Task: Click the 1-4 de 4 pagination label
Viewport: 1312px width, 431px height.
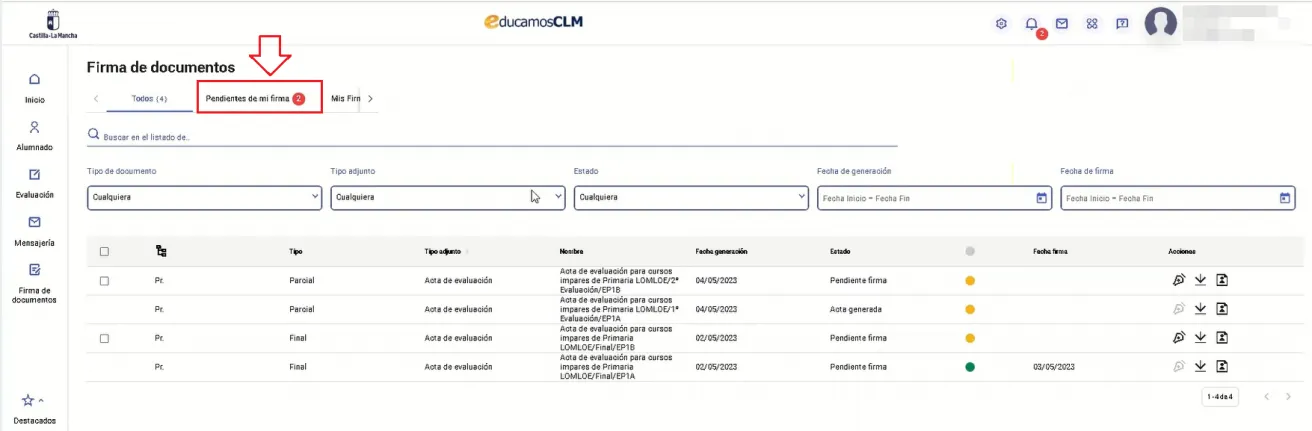Action: (x=1221, y=397)
